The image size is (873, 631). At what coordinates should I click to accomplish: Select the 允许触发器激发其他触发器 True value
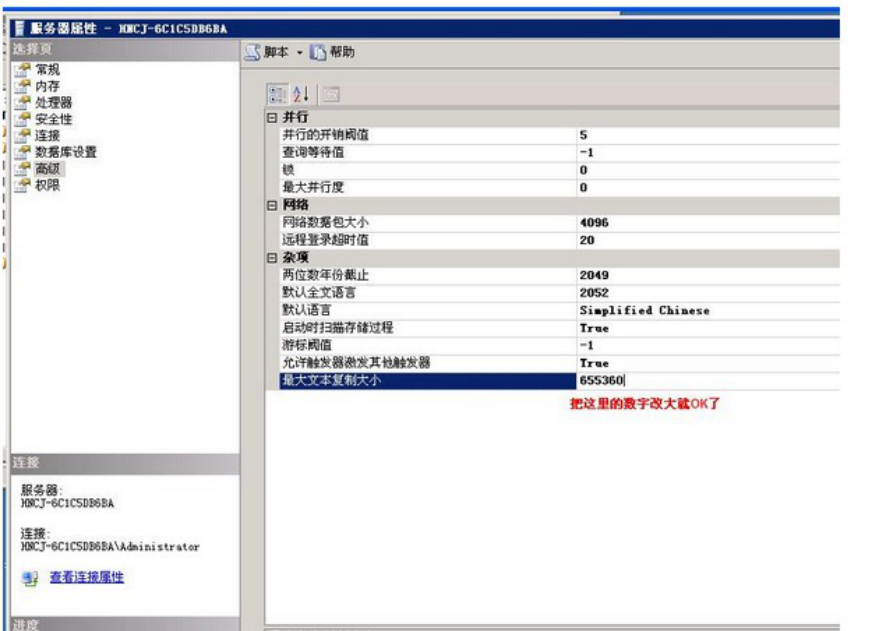click(700, 363)
